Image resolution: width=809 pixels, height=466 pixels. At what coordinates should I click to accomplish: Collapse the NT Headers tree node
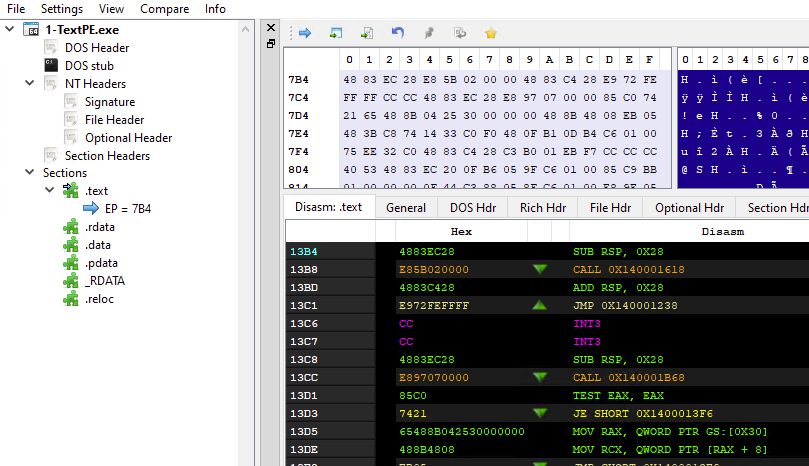click(30, 83)
